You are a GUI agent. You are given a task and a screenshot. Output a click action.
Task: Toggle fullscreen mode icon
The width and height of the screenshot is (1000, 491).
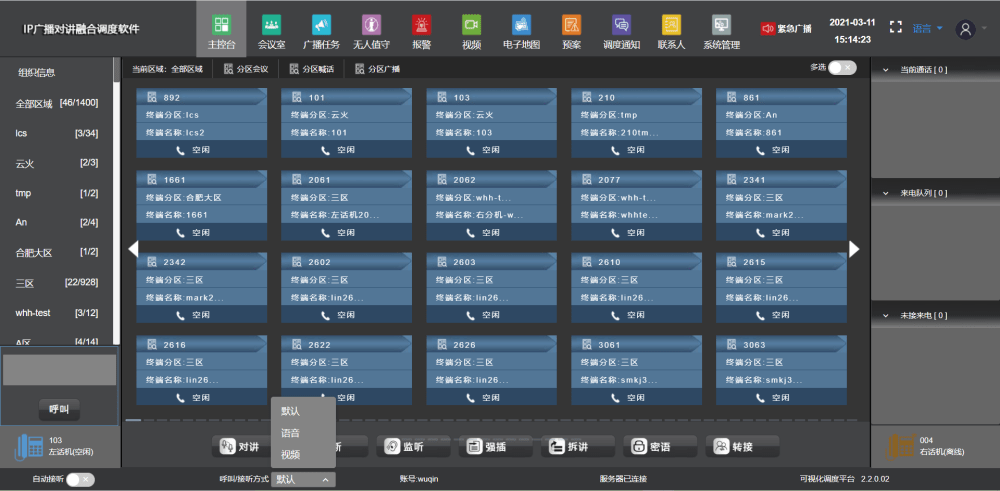pos(896,27)
